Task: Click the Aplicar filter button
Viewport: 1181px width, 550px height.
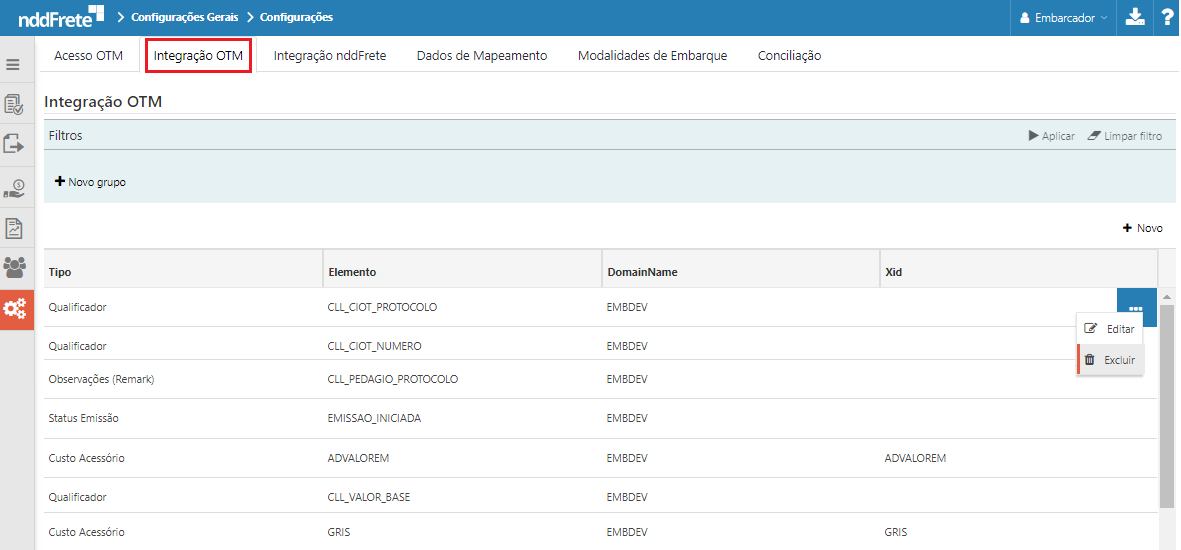Action: click(x=1051, y=136)
